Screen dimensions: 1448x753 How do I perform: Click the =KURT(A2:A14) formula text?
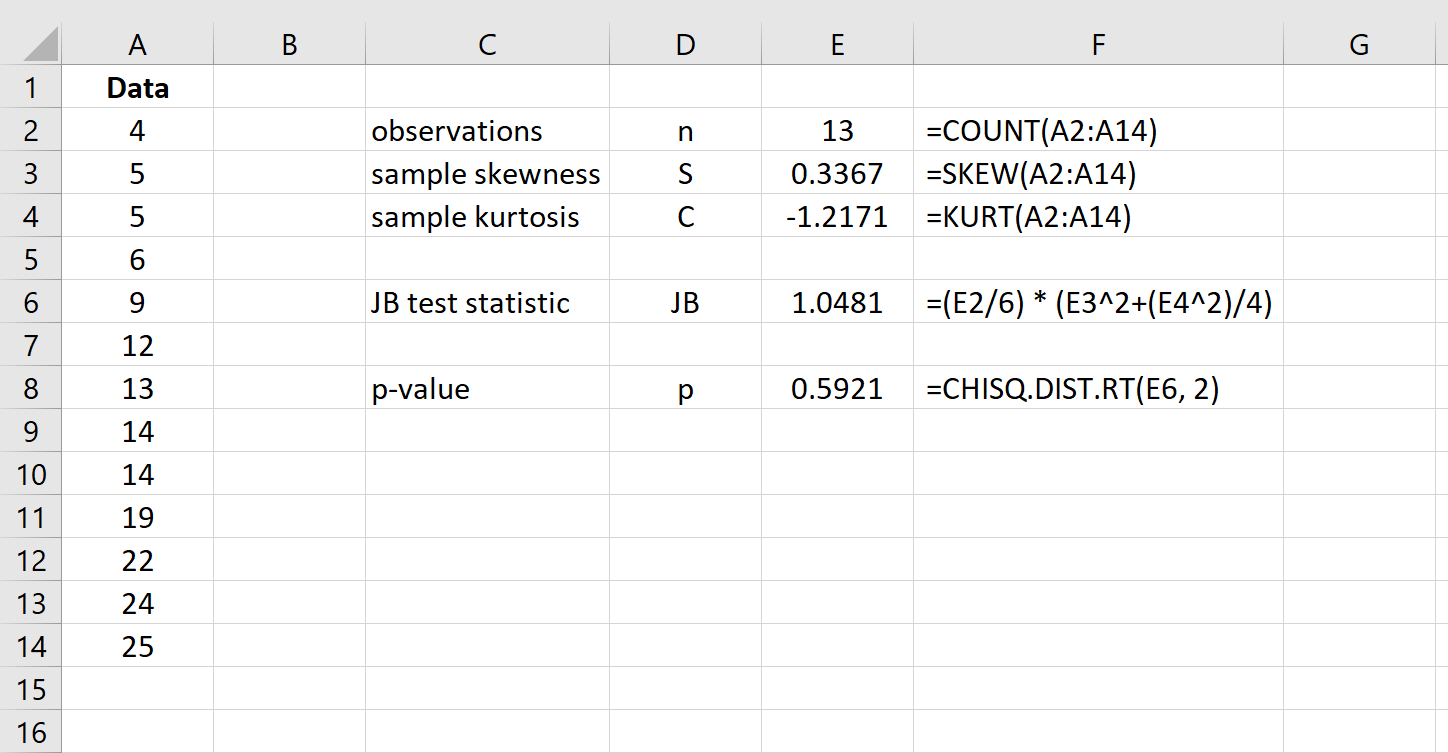(1029, 217)
